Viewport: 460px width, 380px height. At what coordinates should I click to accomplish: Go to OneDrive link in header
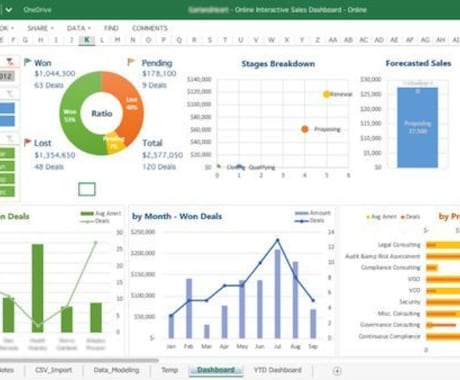pyautogui.click(x=37, y=10)
